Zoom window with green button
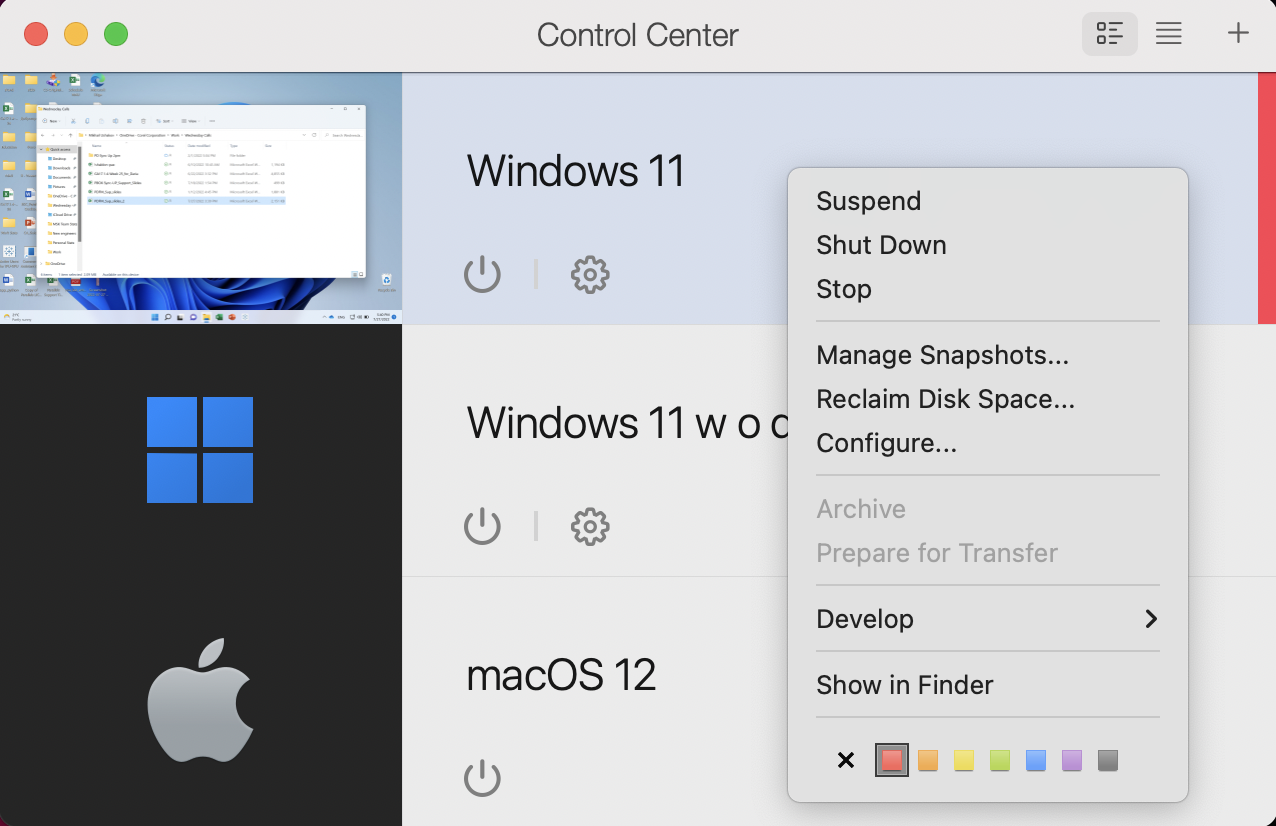Viewport: 1276px width, 826px height. (116, 34)
